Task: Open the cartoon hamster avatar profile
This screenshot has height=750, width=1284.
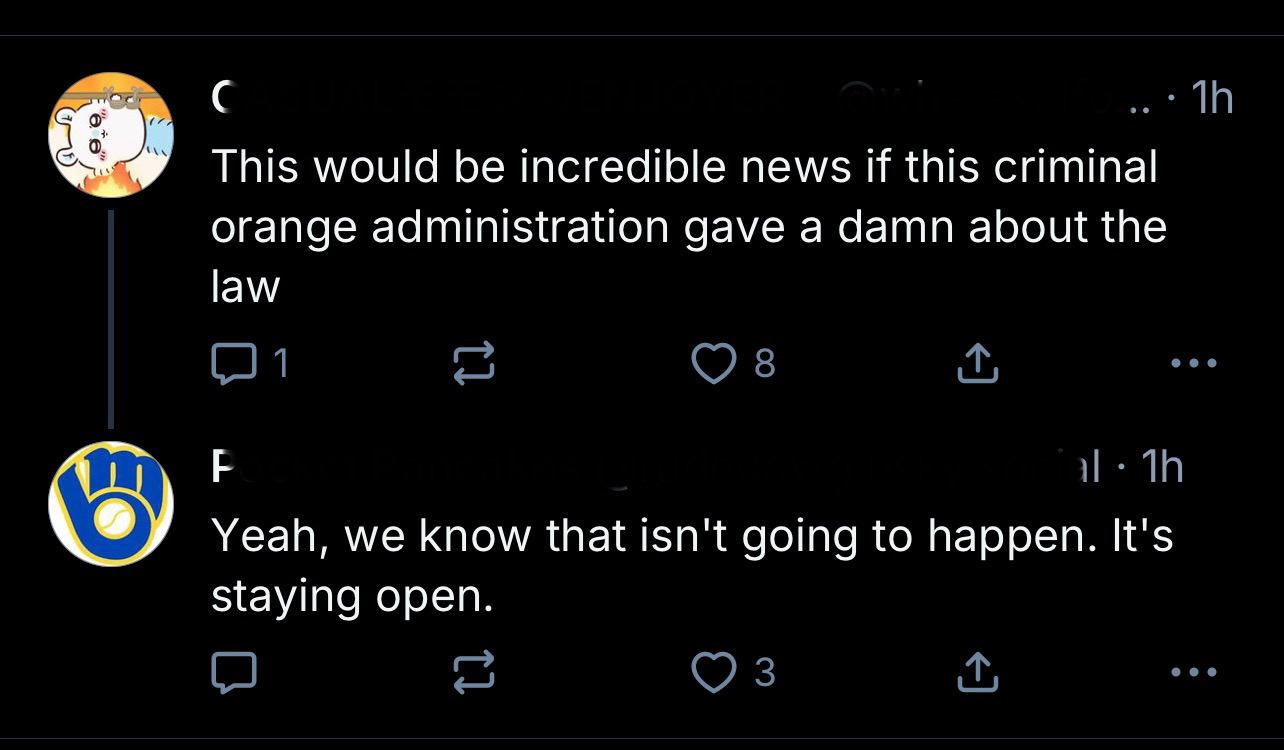Action: 111,134
